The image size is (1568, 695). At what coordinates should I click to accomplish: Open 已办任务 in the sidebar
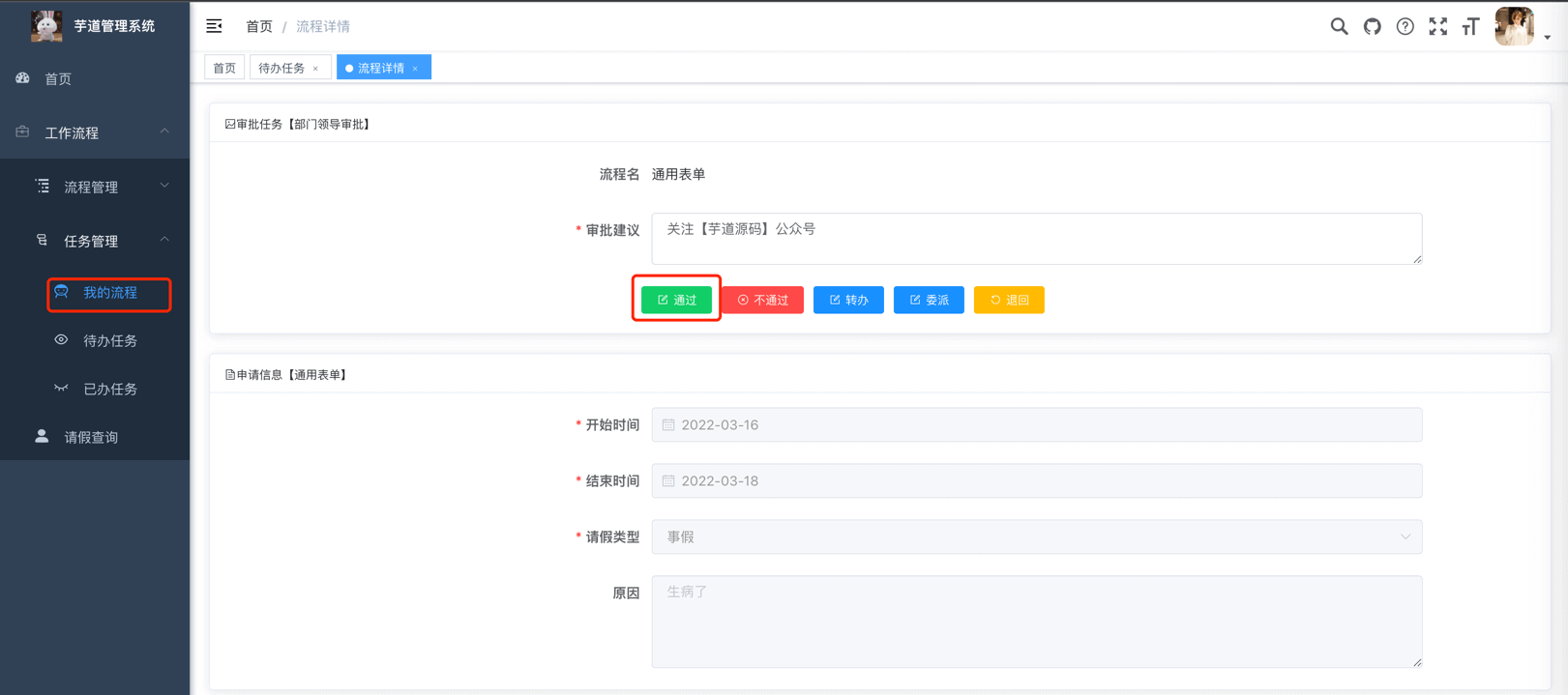pyautogui.click(x=109, y=389)
